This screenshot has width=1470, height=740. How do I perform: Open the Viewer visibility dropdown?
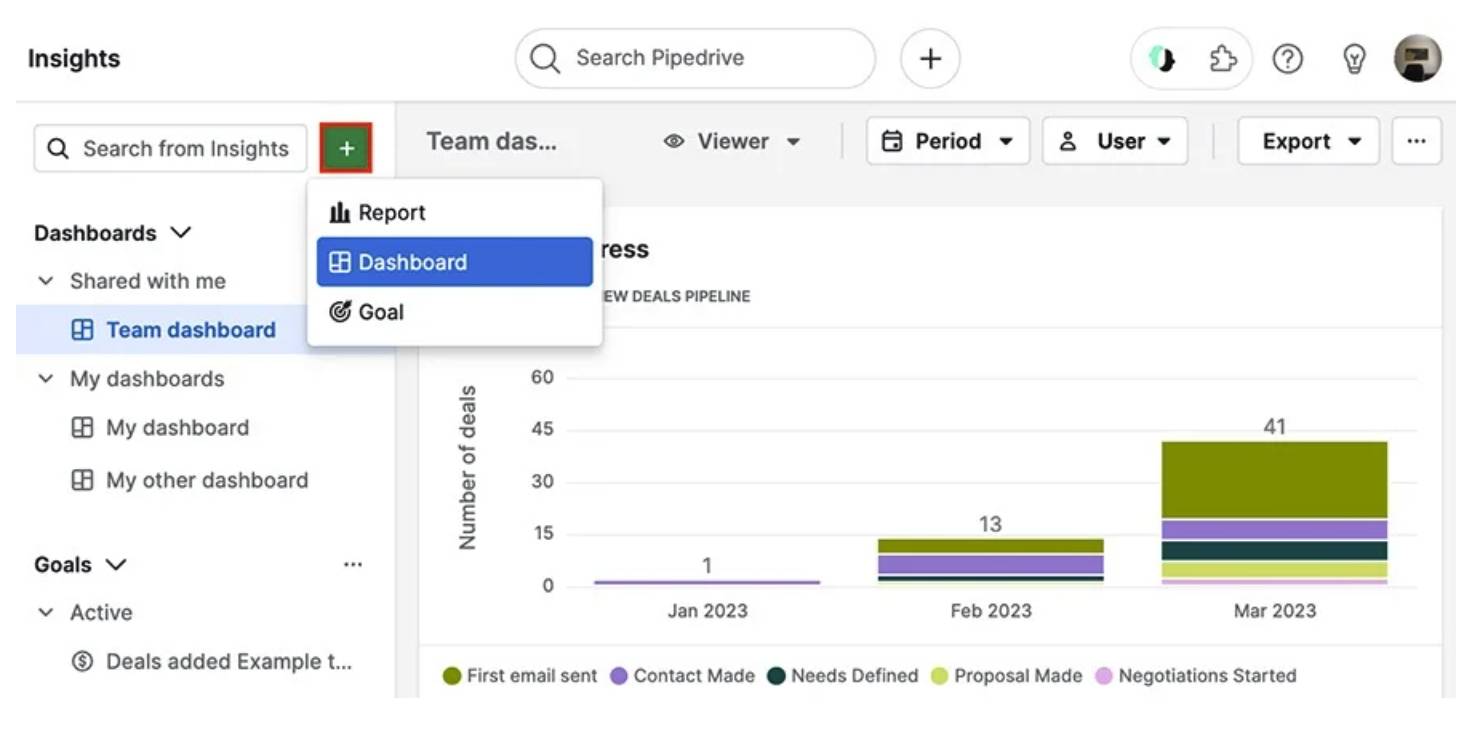click(732, 141)
